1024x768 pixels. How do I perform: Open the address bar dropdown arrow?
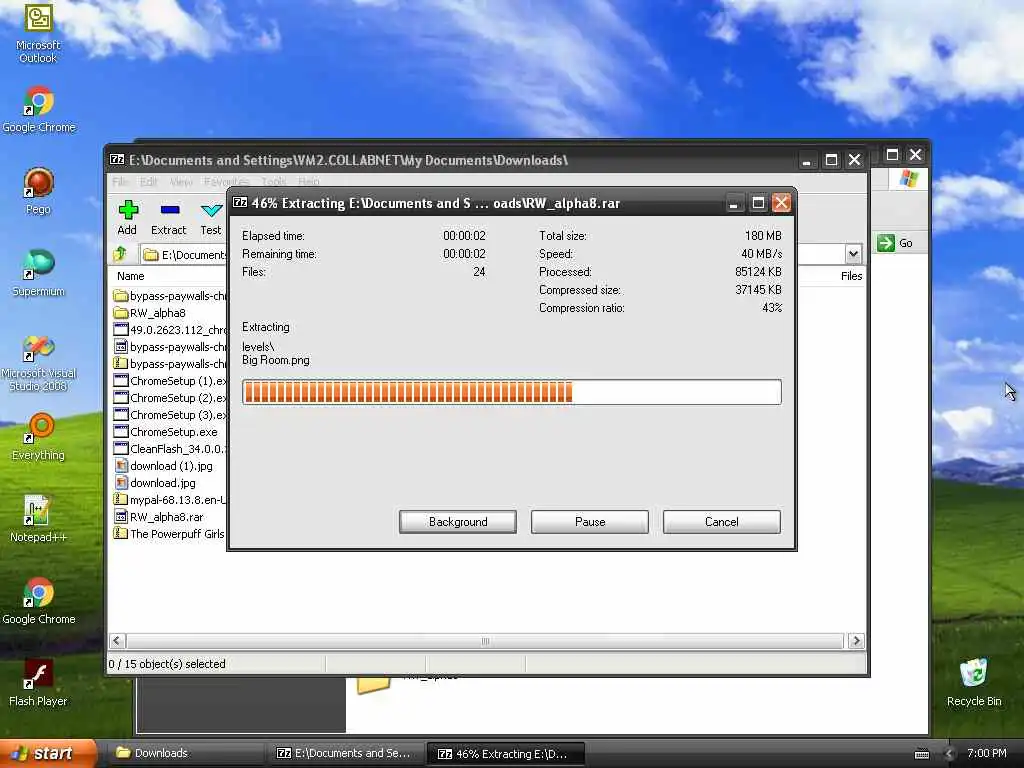[x=853, y=254]
